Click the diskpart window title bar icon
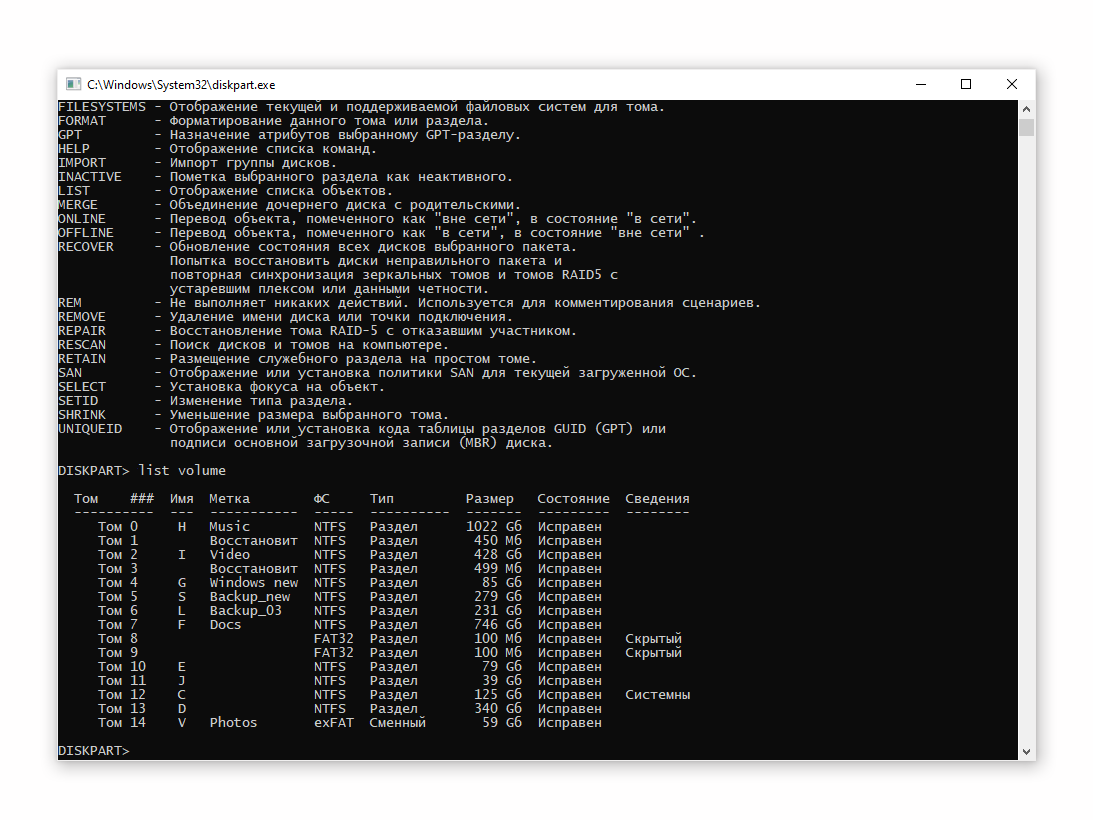The height and width of the screenshot is (820, 1093). click(x=73, y=84)
